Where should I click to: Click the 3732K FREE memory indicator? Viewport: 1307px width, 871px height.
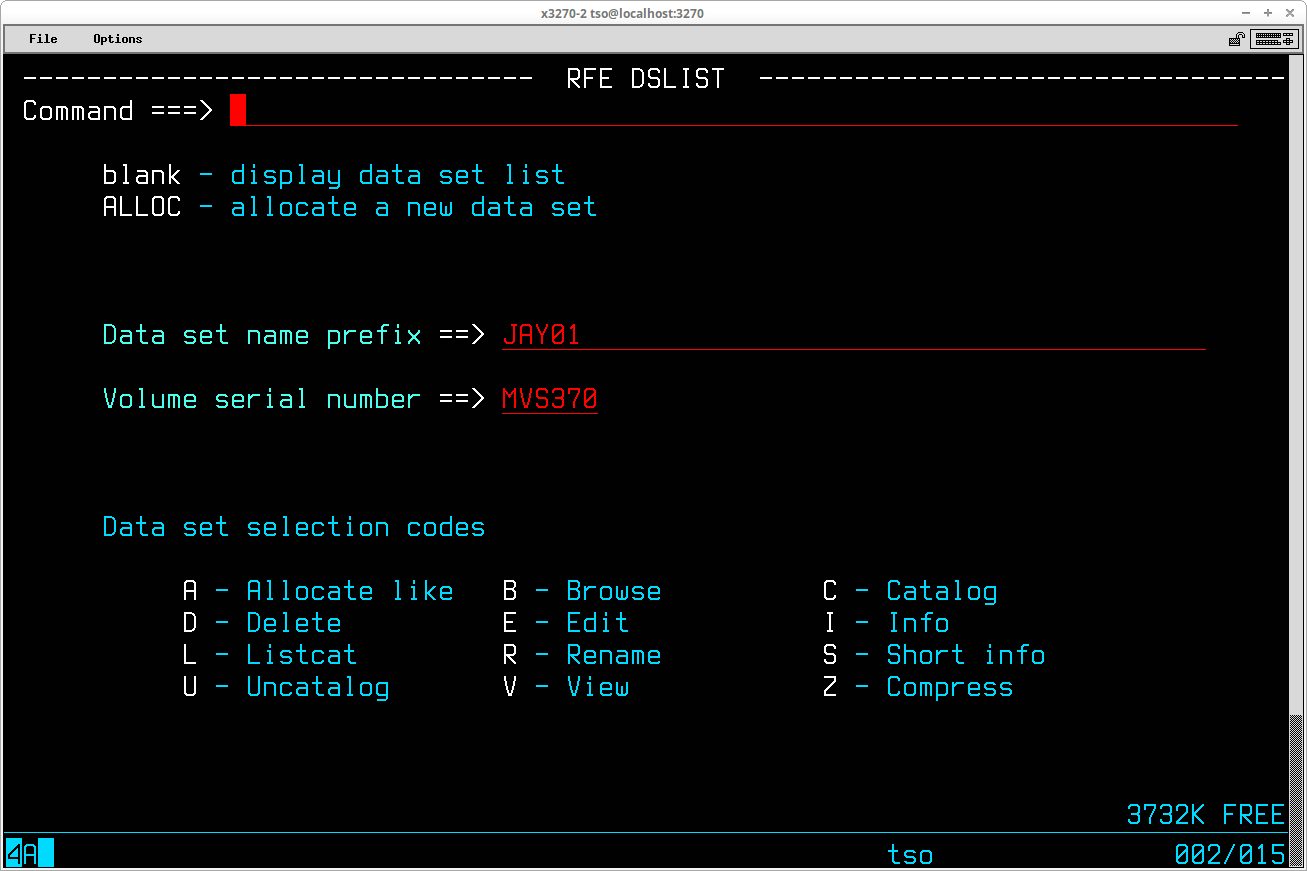pos(1205,815)
